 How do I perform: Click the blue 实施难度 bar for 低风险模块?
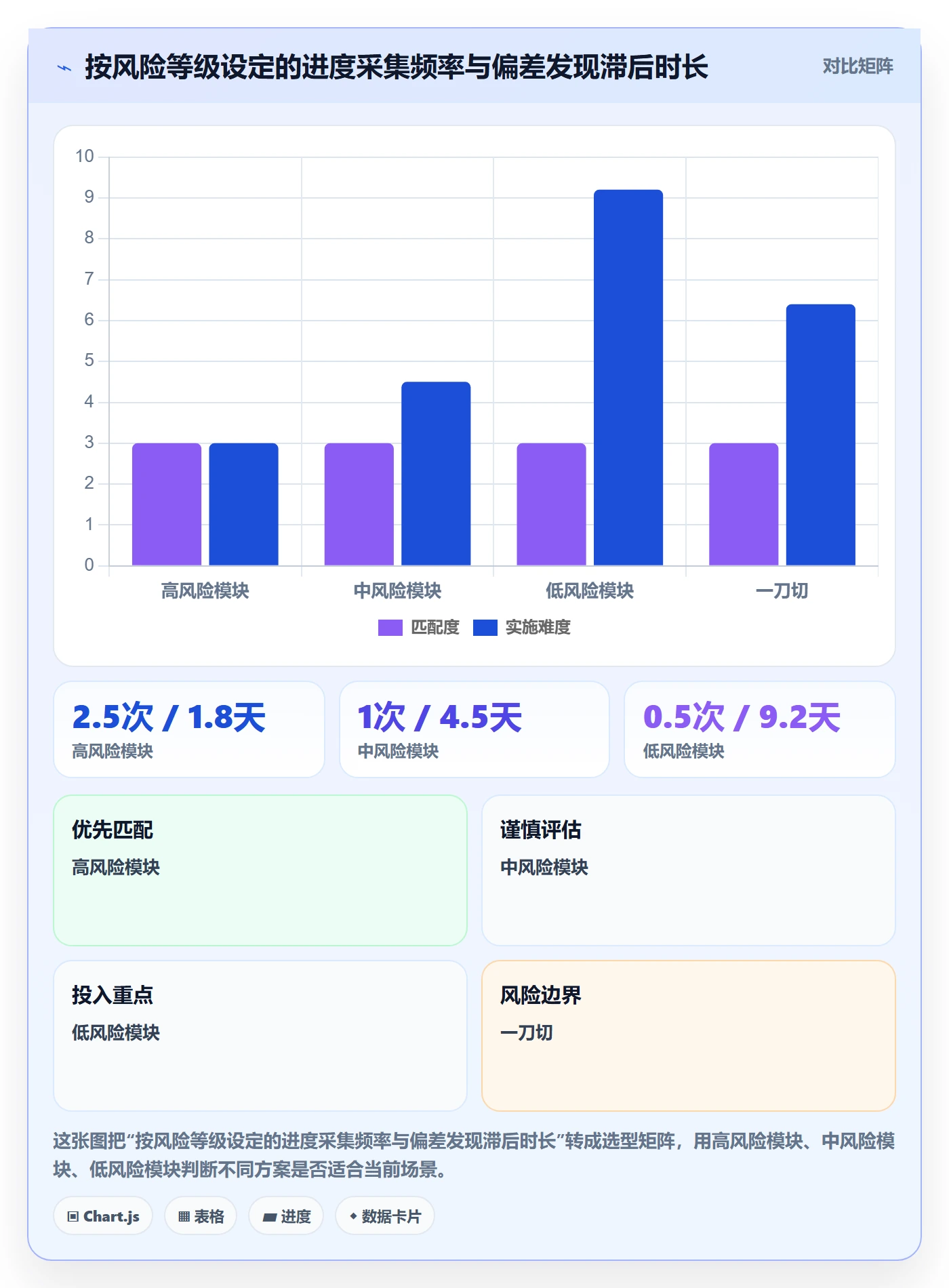628,378
